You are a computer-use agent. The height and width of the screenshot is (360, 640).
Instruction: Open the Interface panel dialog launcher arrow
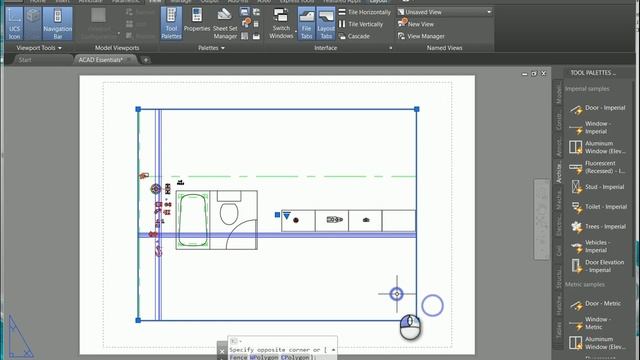pyautogui.click(x=390, y=48)
